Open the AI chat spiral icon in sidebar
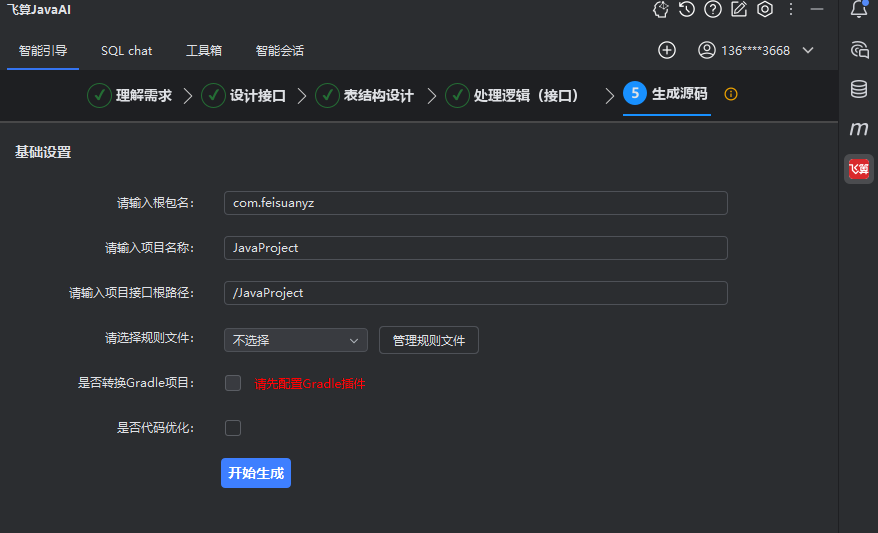Screen dimensions: 878x533 coord(859,50)
